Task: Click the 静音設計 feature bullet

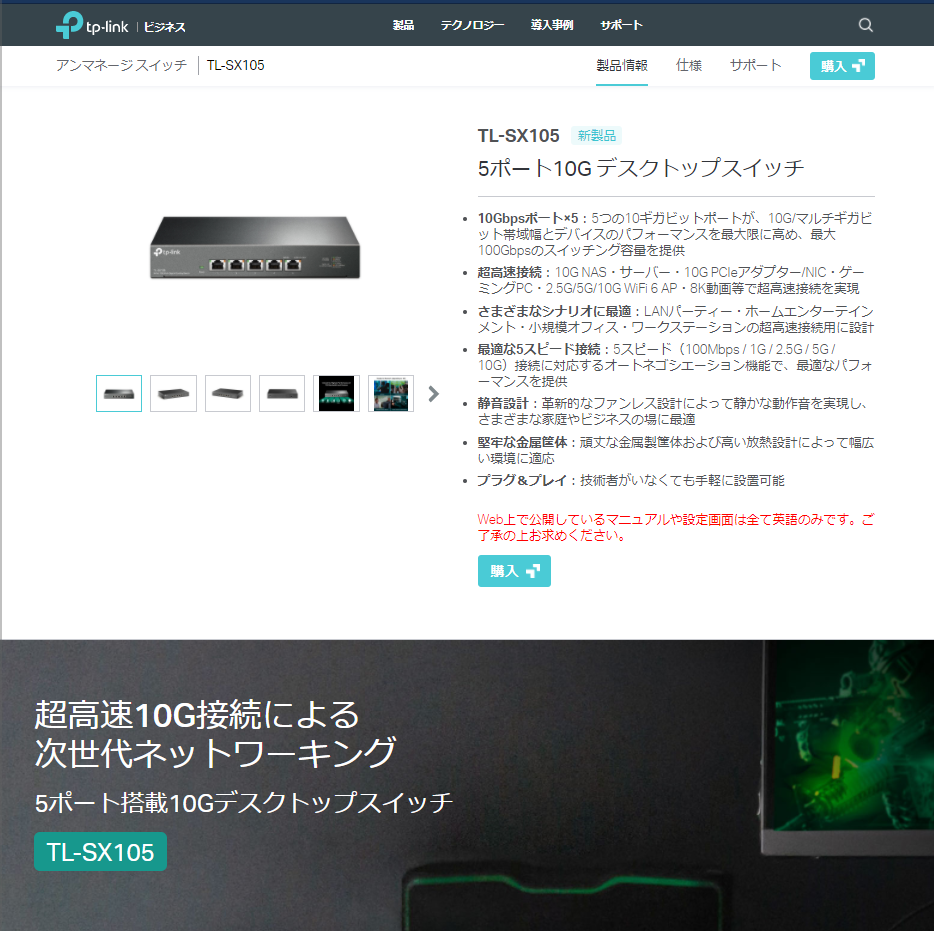Action: 675,411
